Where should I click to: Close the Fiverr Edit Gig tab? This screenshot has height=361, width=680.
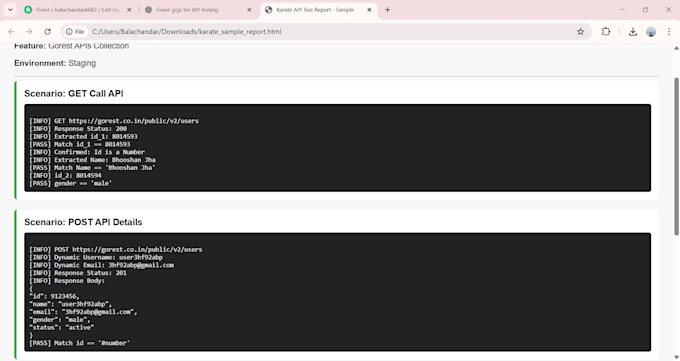(129, 10)
